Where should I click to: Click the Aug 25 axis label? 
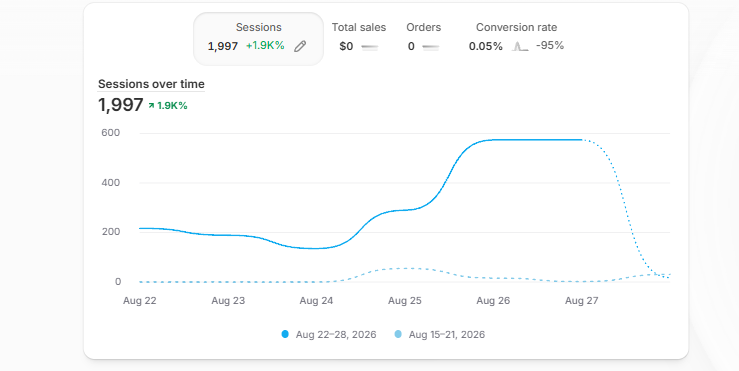click(405, 301)
